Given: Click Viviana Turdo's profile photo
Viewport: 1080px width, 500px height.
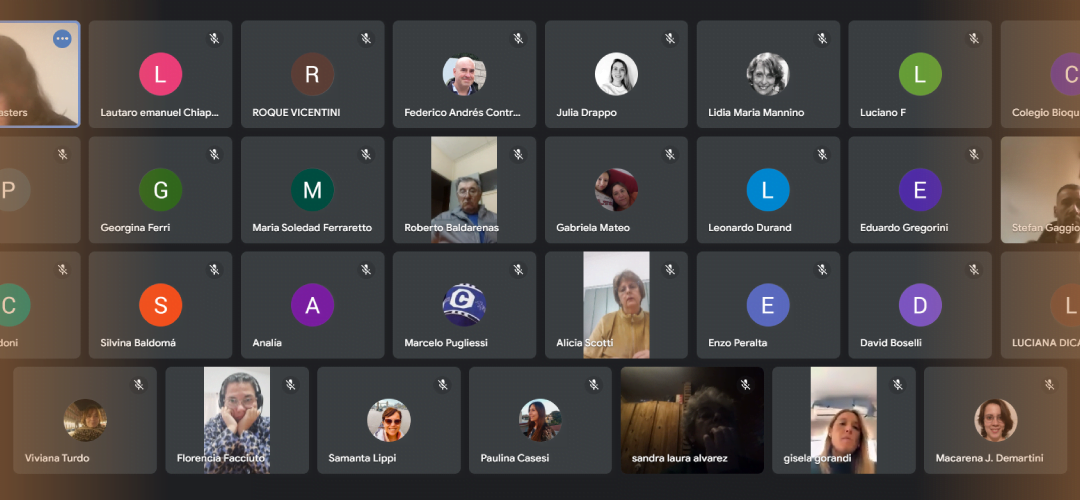Looking at the screenshot, I should [x=85, y=420].
